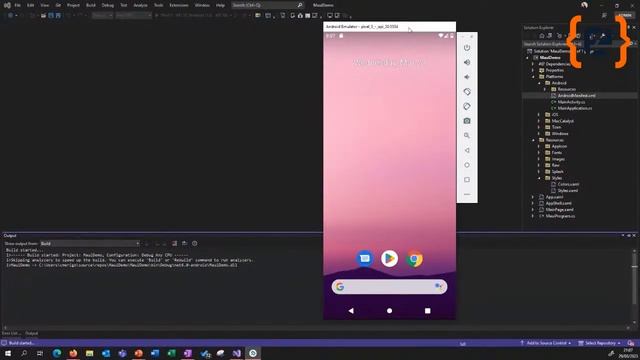The image size is (640, 360).
Task: Open the Debug menu
Action: (108, 5)
